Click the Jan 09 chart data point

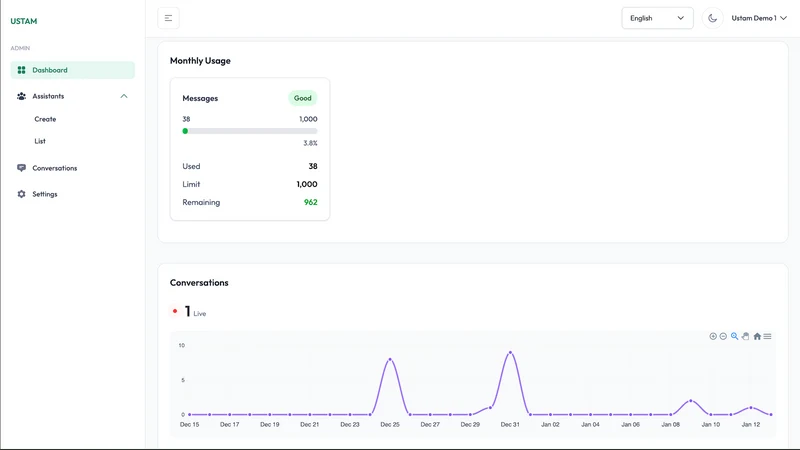point(691,401)
